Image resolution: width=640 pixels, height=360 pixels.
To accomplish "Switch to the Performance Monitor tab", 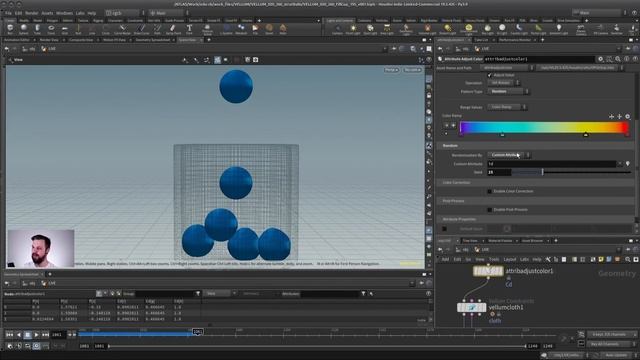I will point(515,40).
